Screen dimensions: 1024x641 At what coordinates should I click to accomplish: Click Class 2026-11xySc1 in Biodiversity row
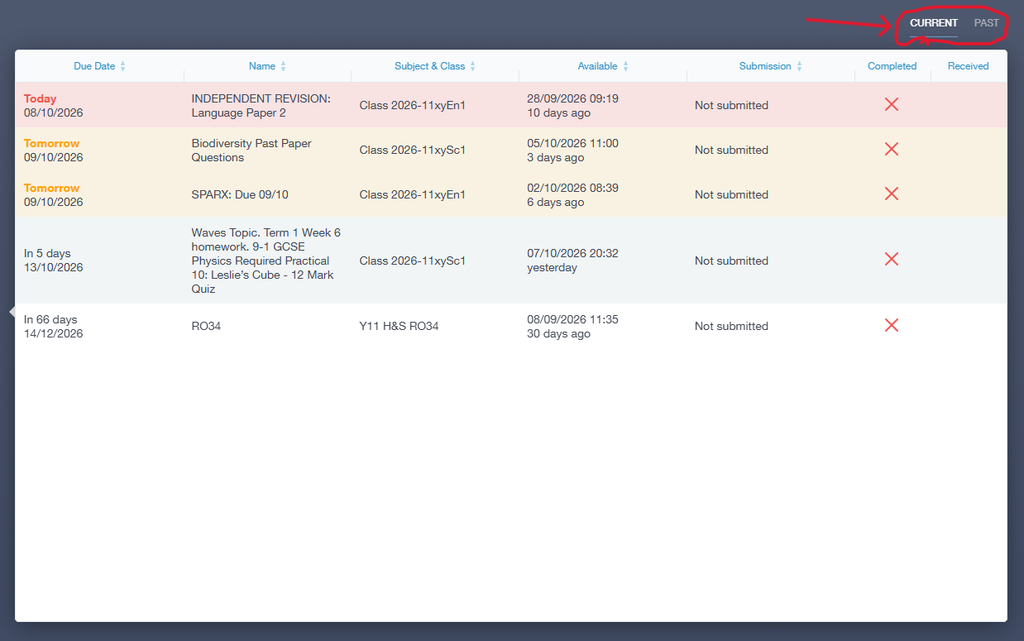tap(412, 149)
